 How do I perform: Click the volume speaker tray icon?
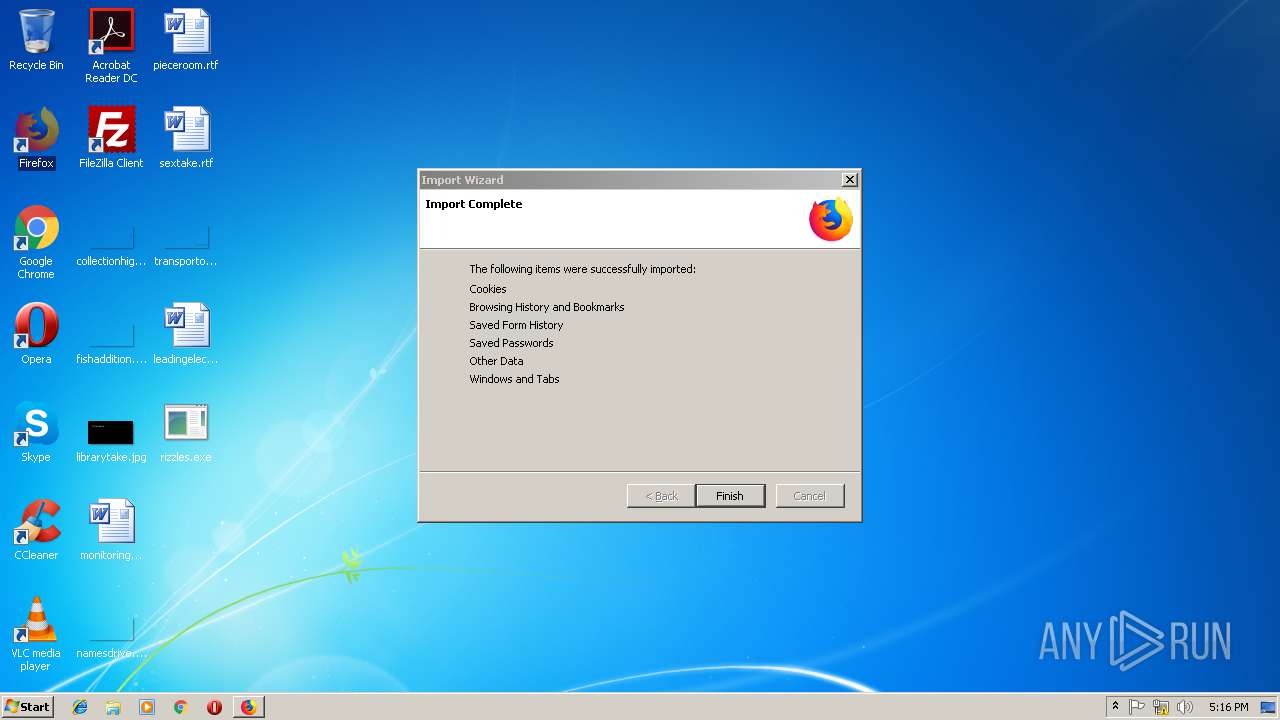point(1185,707)
